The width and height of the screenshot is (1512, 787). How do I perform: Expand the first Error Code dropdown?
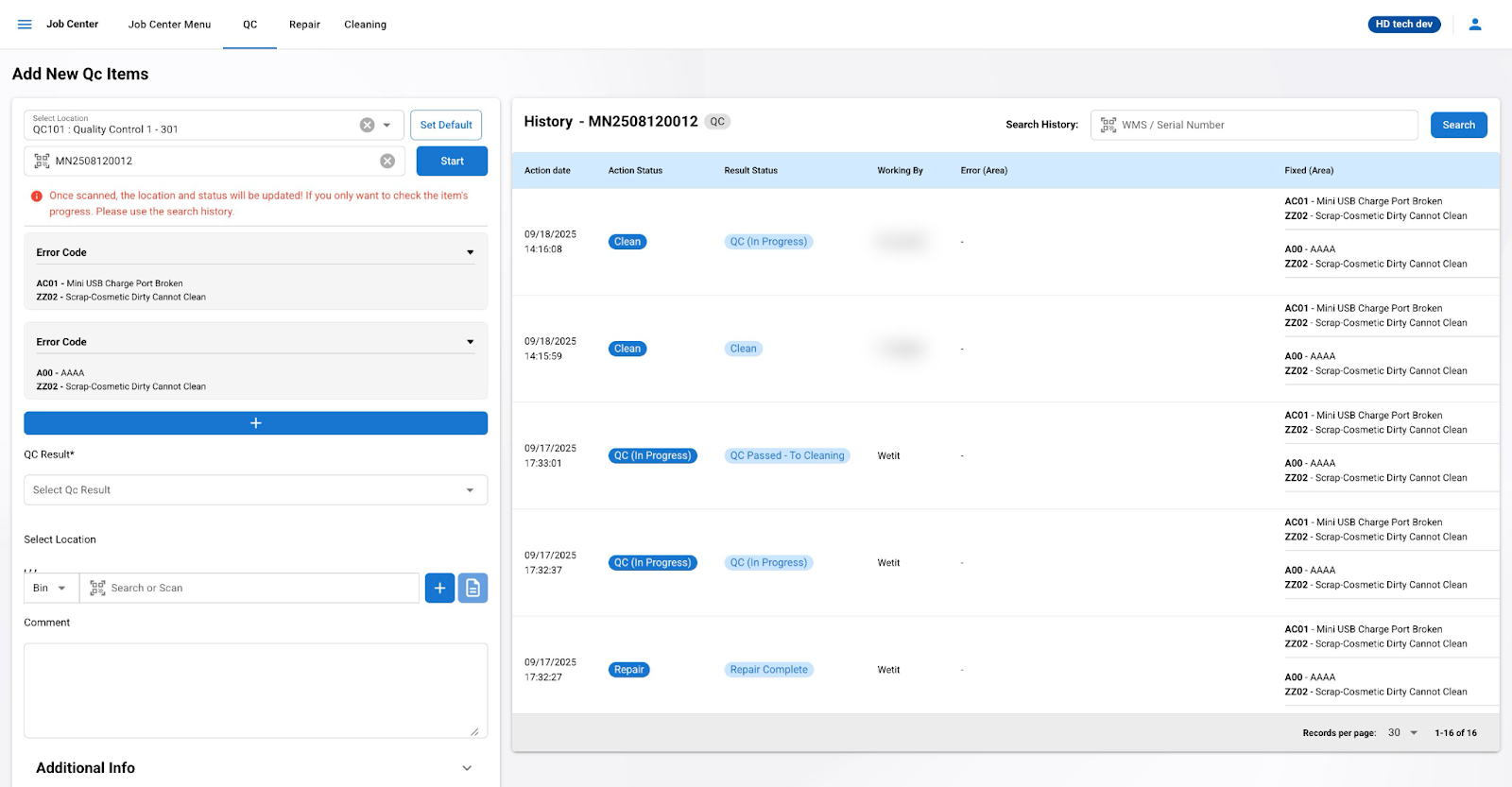tap(470, 252)
